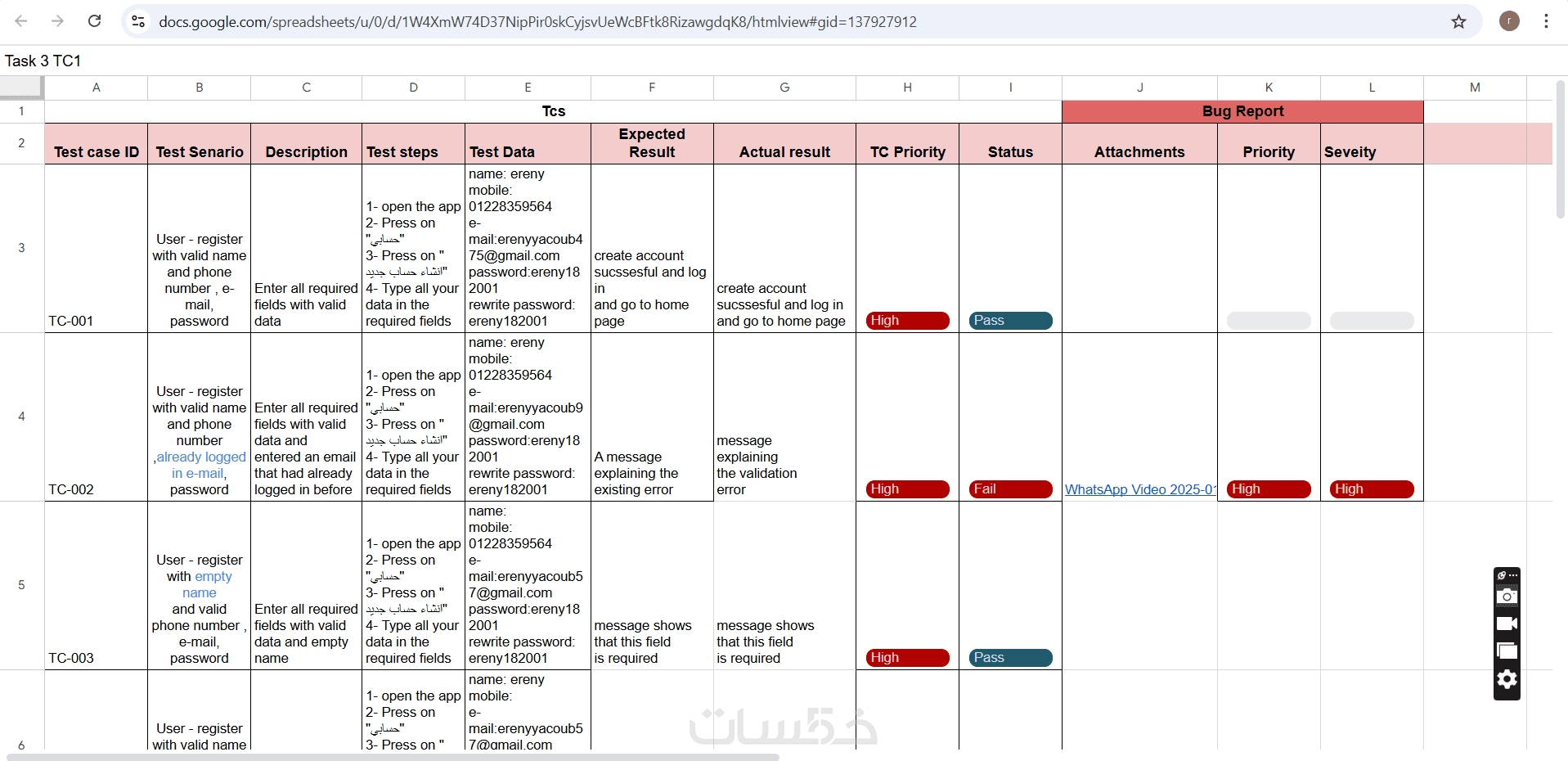The image size is (1568, 761).
Task: Click the browser forward arrow
Action: tap(57, 21)
